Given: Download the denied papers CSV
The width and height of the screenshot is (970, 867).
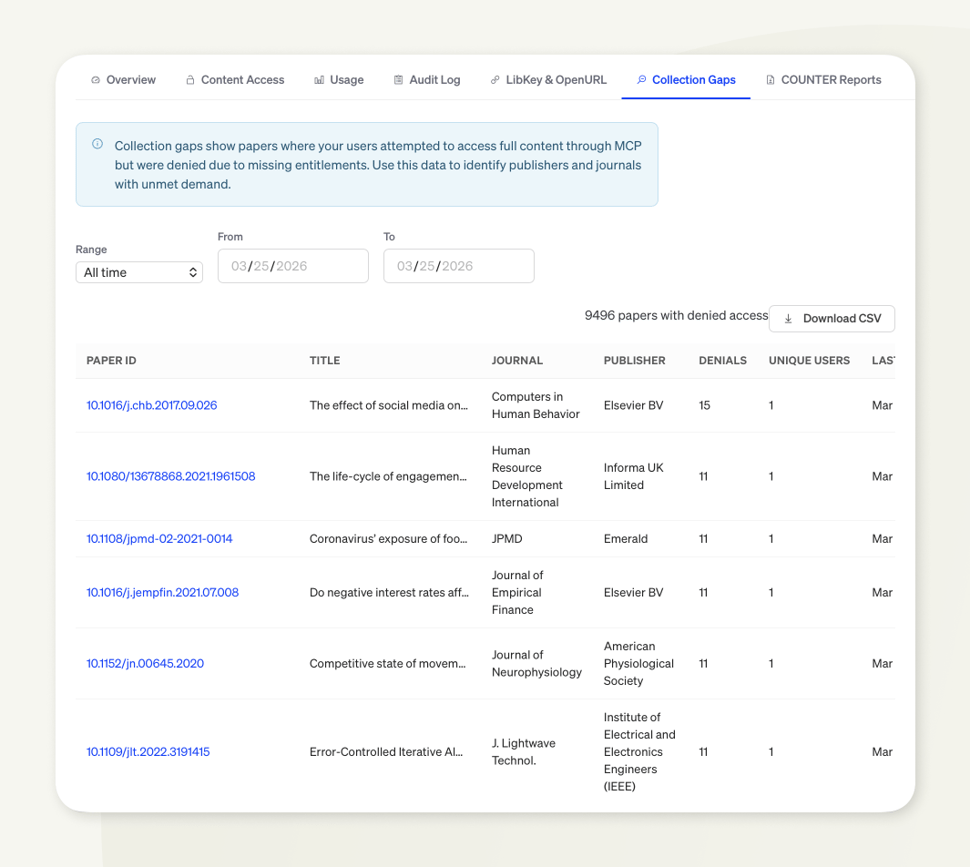Looking at the screenshot, I should click(x=832, y=319).
